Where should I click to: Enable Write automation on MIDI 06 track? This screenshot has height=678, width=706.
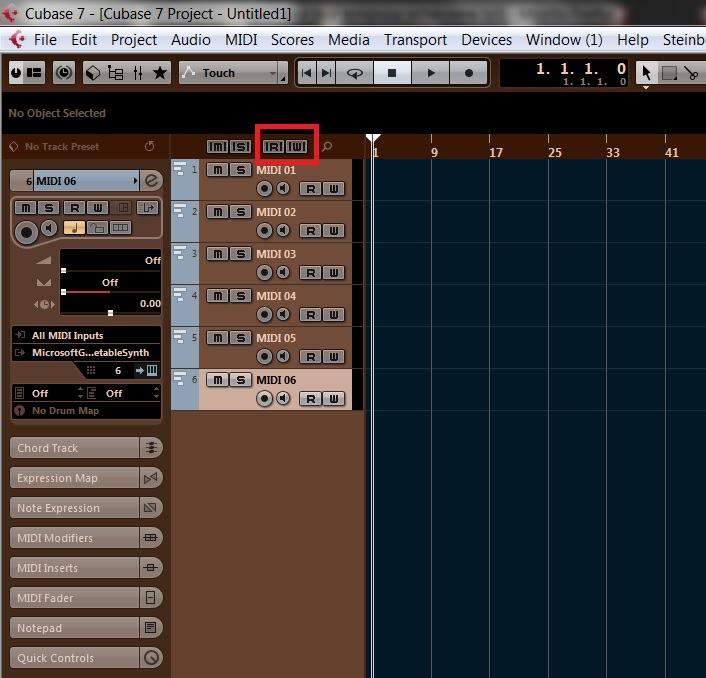click(x=334, y=398)
